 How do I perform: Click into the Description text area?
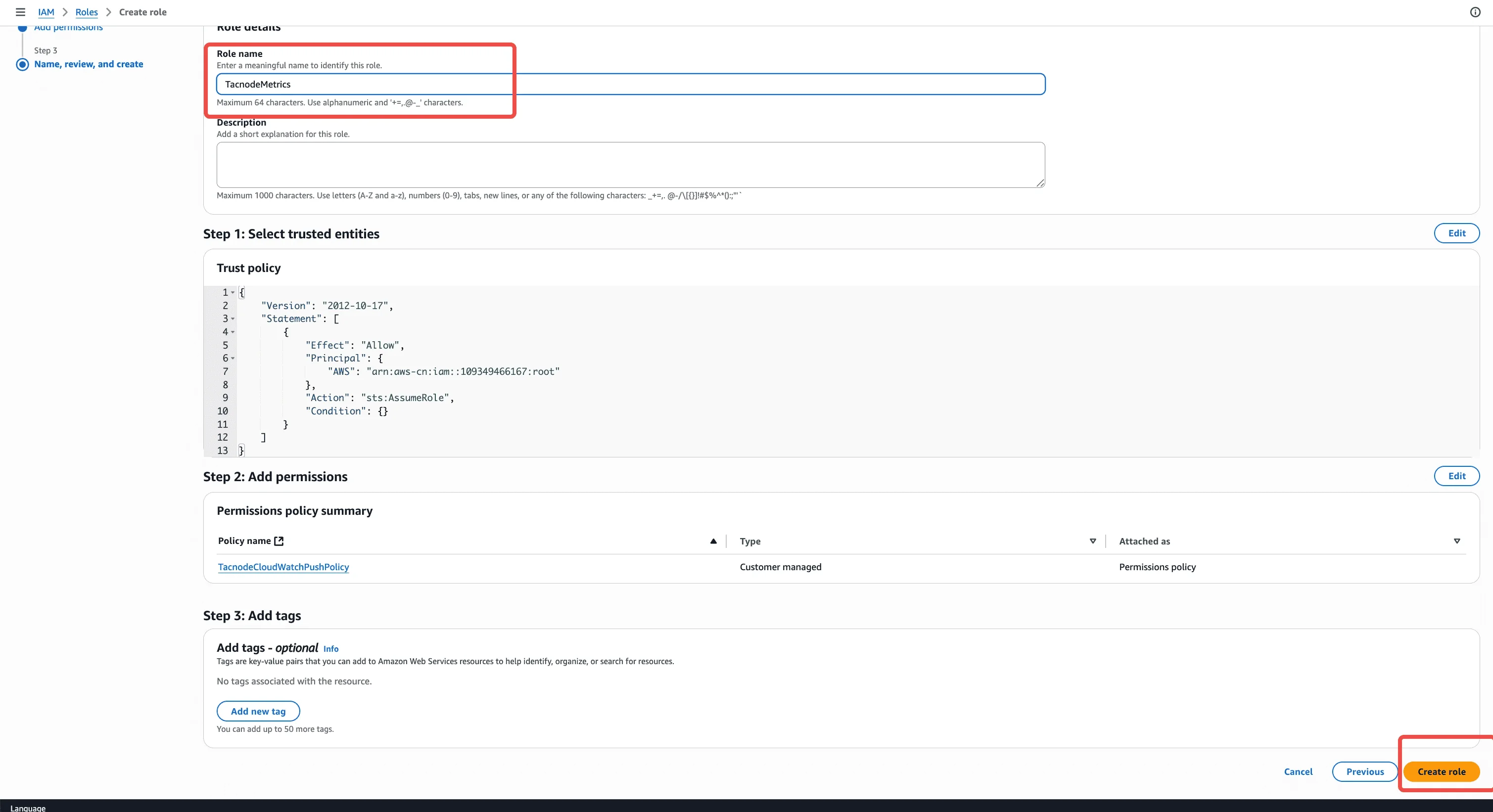pyautogui.click(x=630, y=165)
